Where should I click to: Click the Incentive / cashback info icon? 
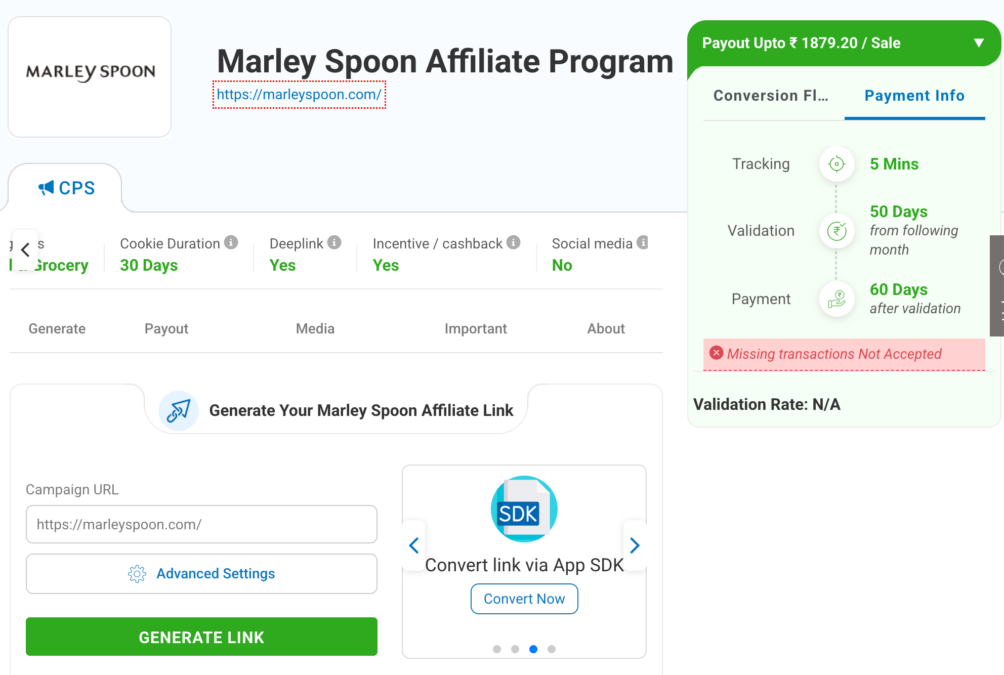514,243
